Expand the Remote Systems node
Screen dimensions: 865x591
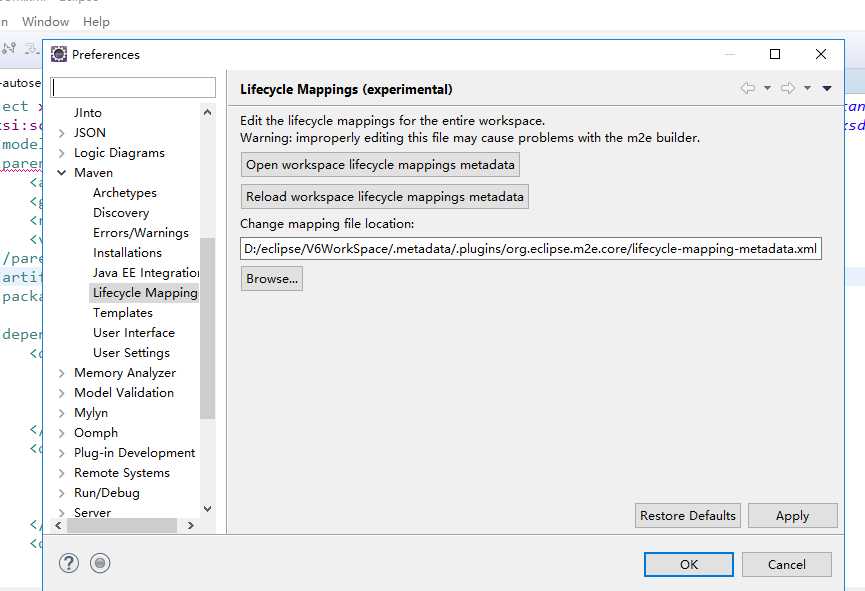click(x=61, y=473)
